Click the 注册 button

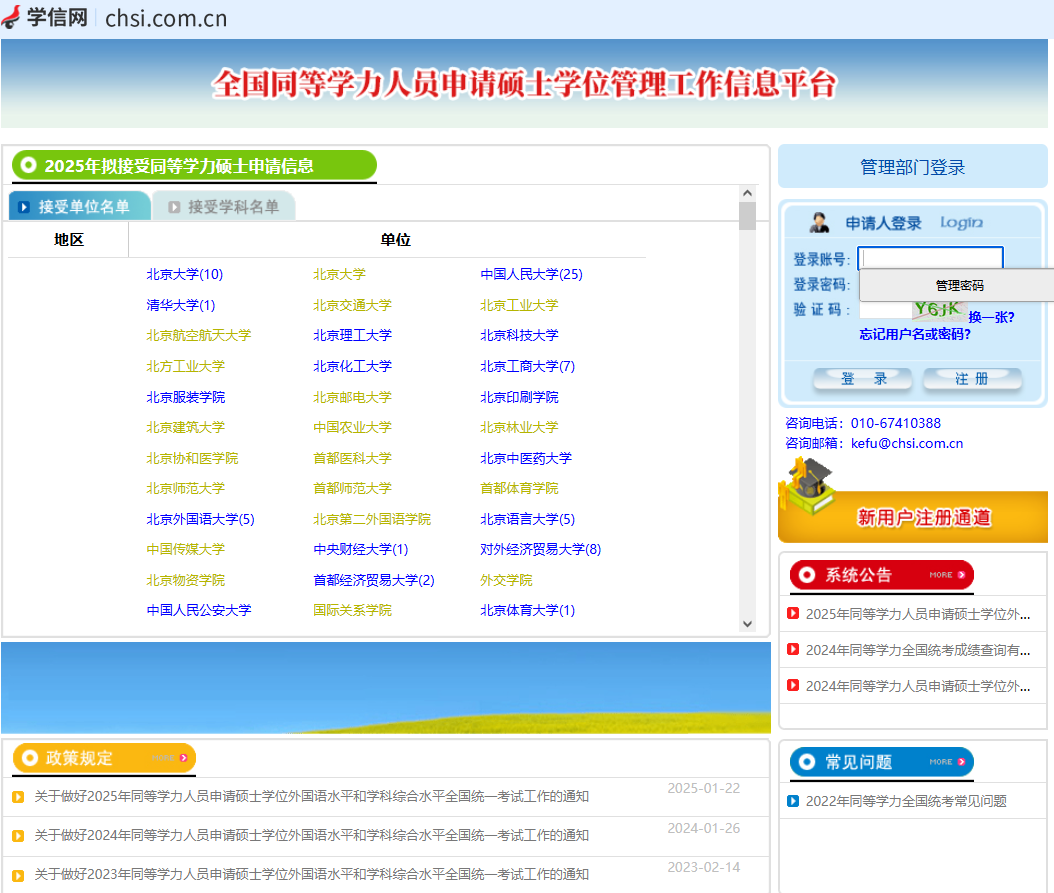pyautogui.click(x=972, y=379)
